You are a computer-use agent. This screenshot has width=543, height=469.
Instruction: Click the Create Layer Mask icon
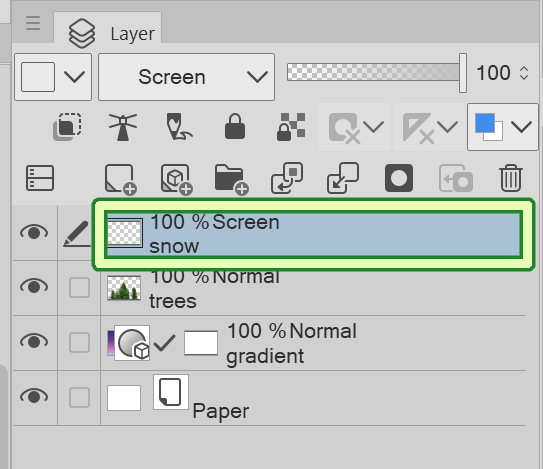[x=399, y=178]
